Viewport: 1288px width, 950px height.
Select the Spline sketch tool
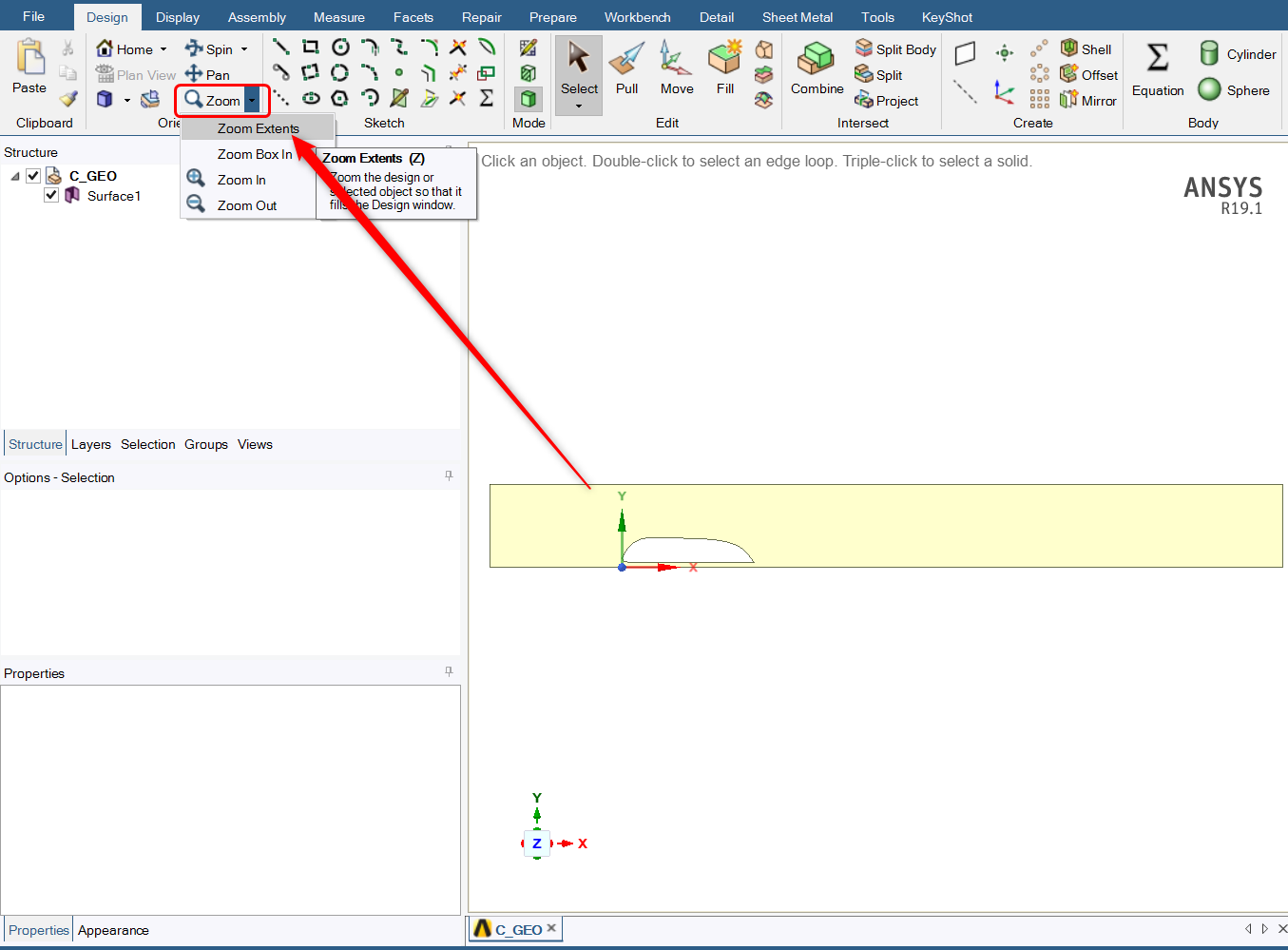(x=399, y=47)
